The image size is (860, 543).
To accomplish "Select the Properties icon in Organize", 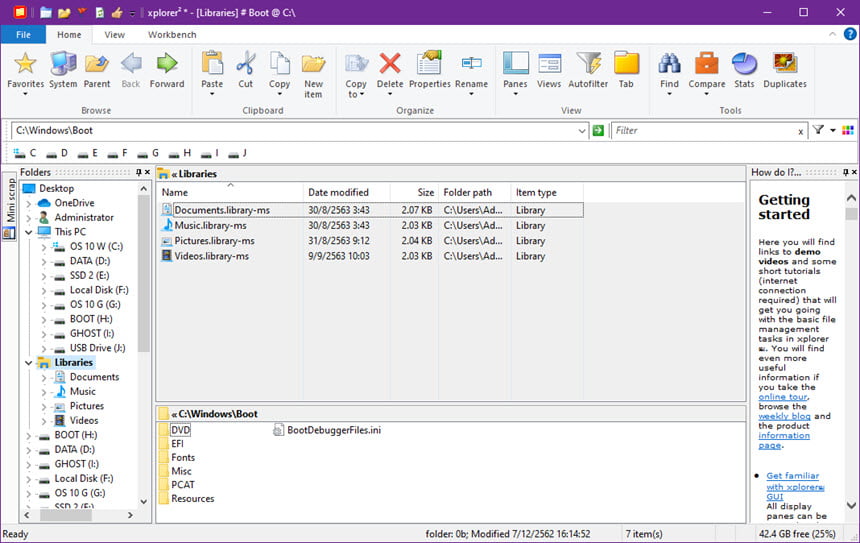I will pyautogui.click(x=429, y=64).
